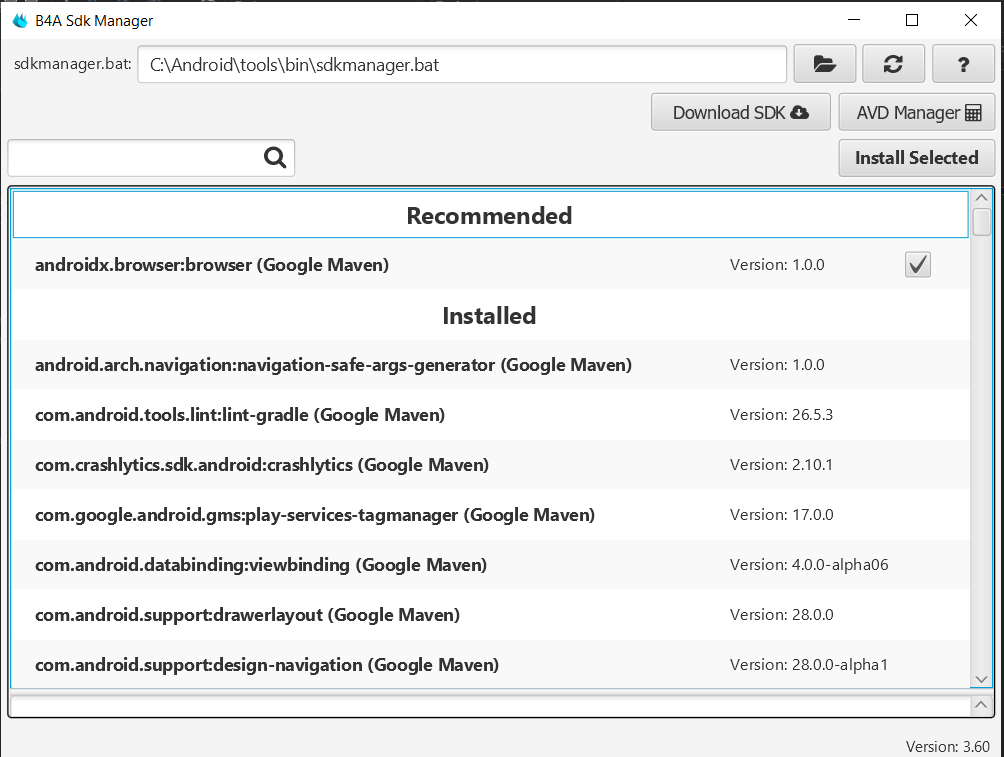Focus the sdkmanager.bat path field

pyautogui.click(x=462, y=64)
